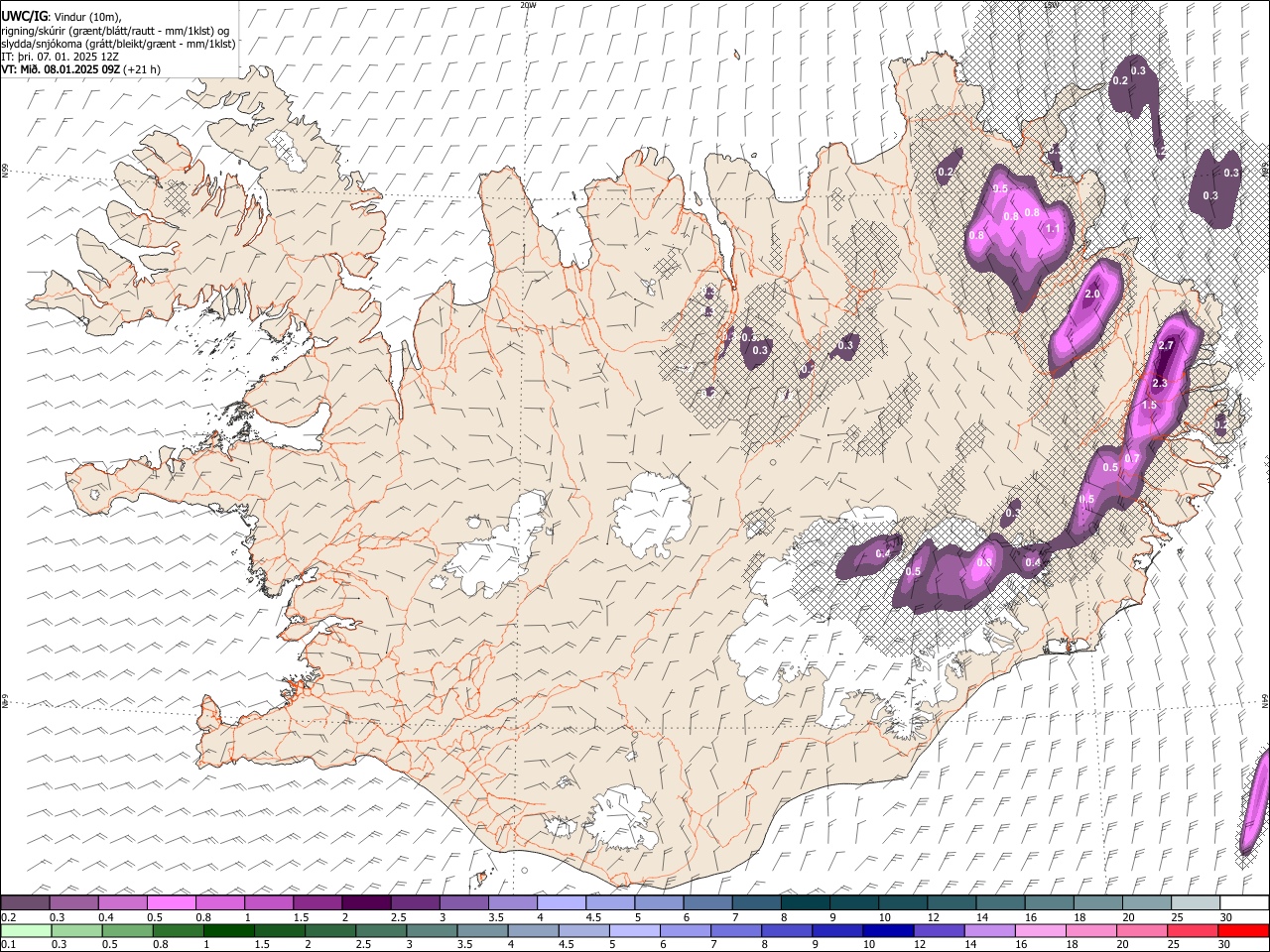Click the UWC/IG title text in the header
The height and width of the screenshot is (952, 1270).
tap(24, 17)
